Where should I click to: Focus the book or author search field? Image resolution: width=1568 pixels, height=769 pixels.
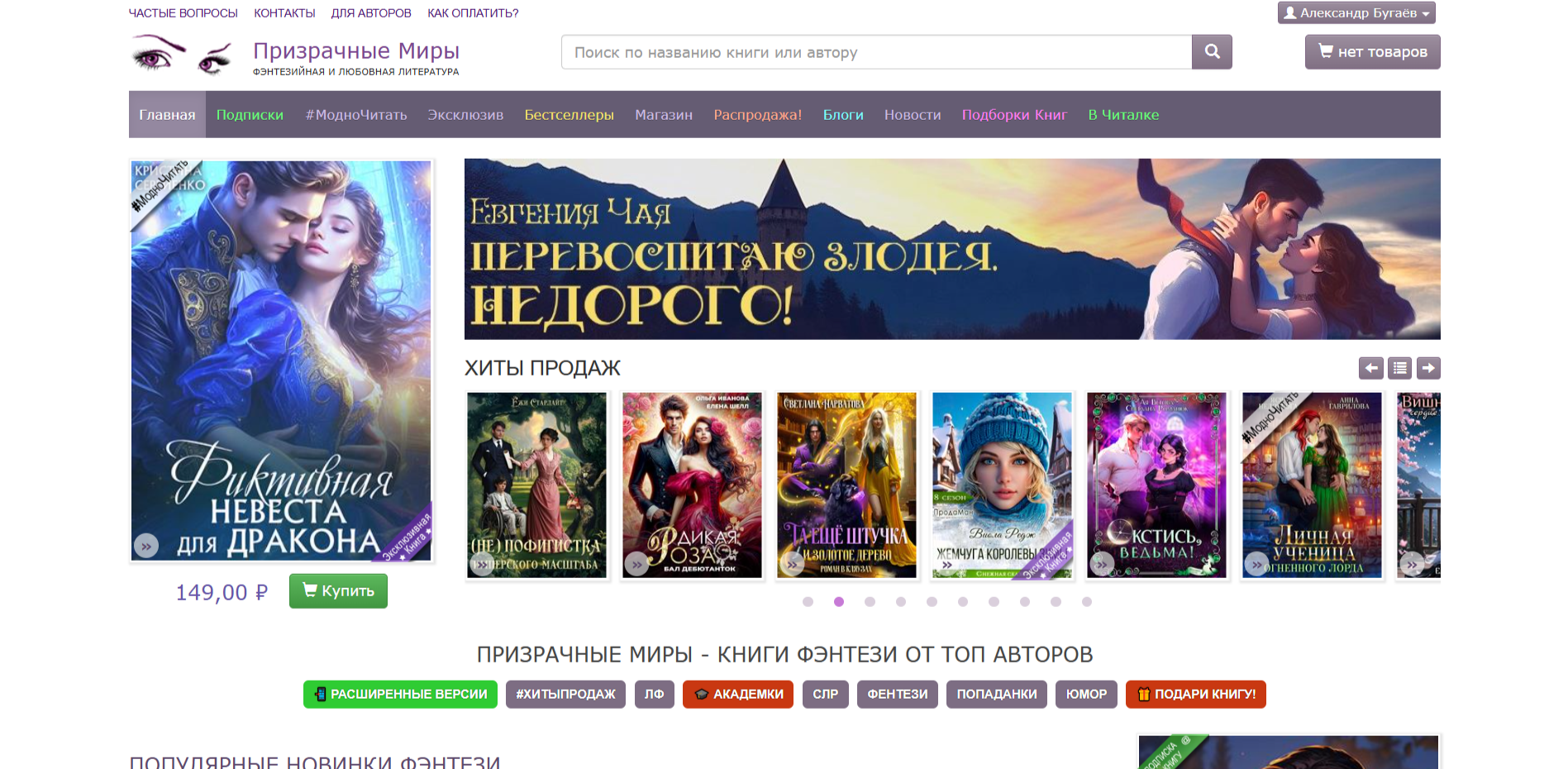(876, 51)
